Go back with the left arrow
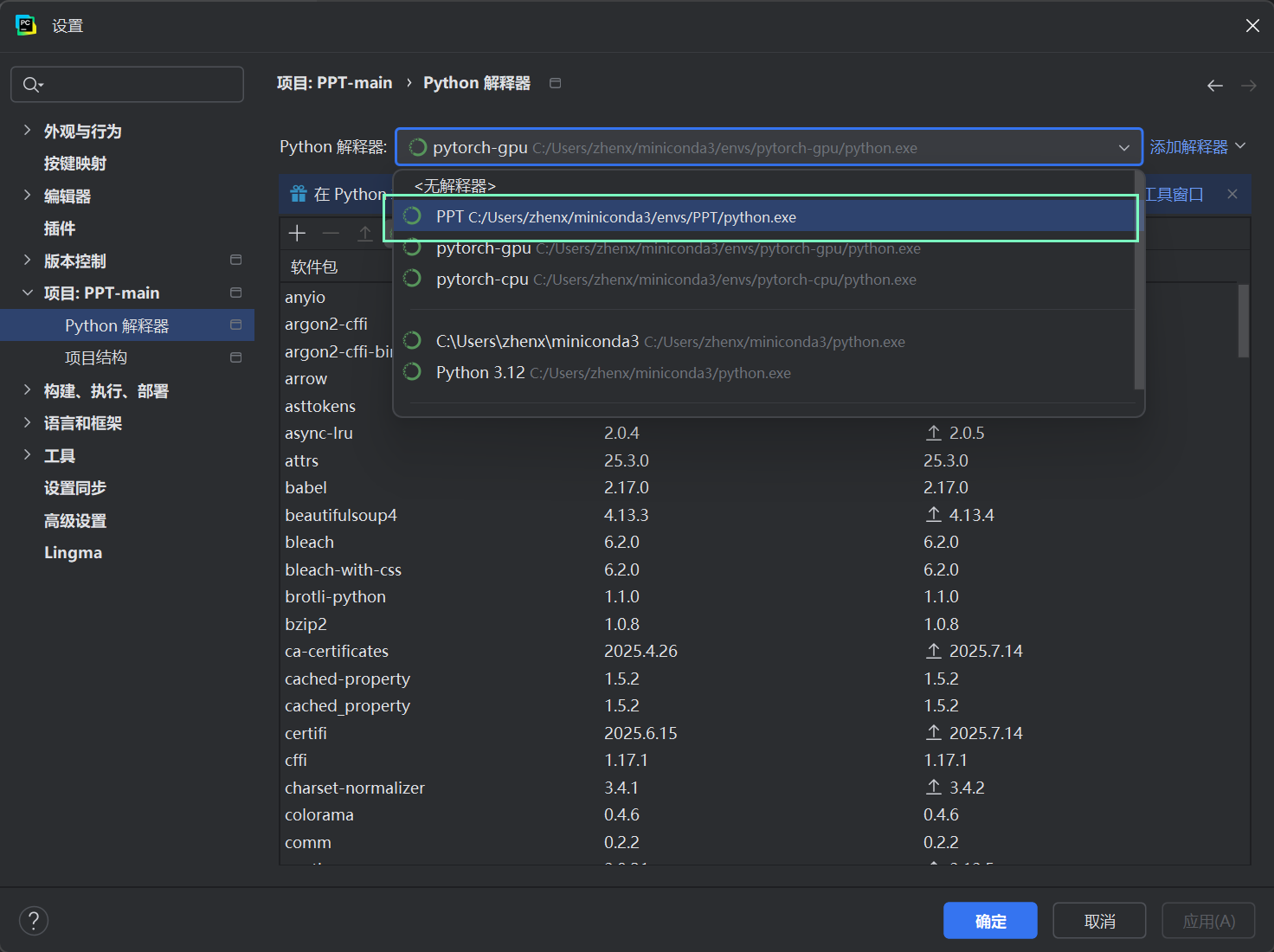This screenshot has width=1274, height=952. 1215,86
